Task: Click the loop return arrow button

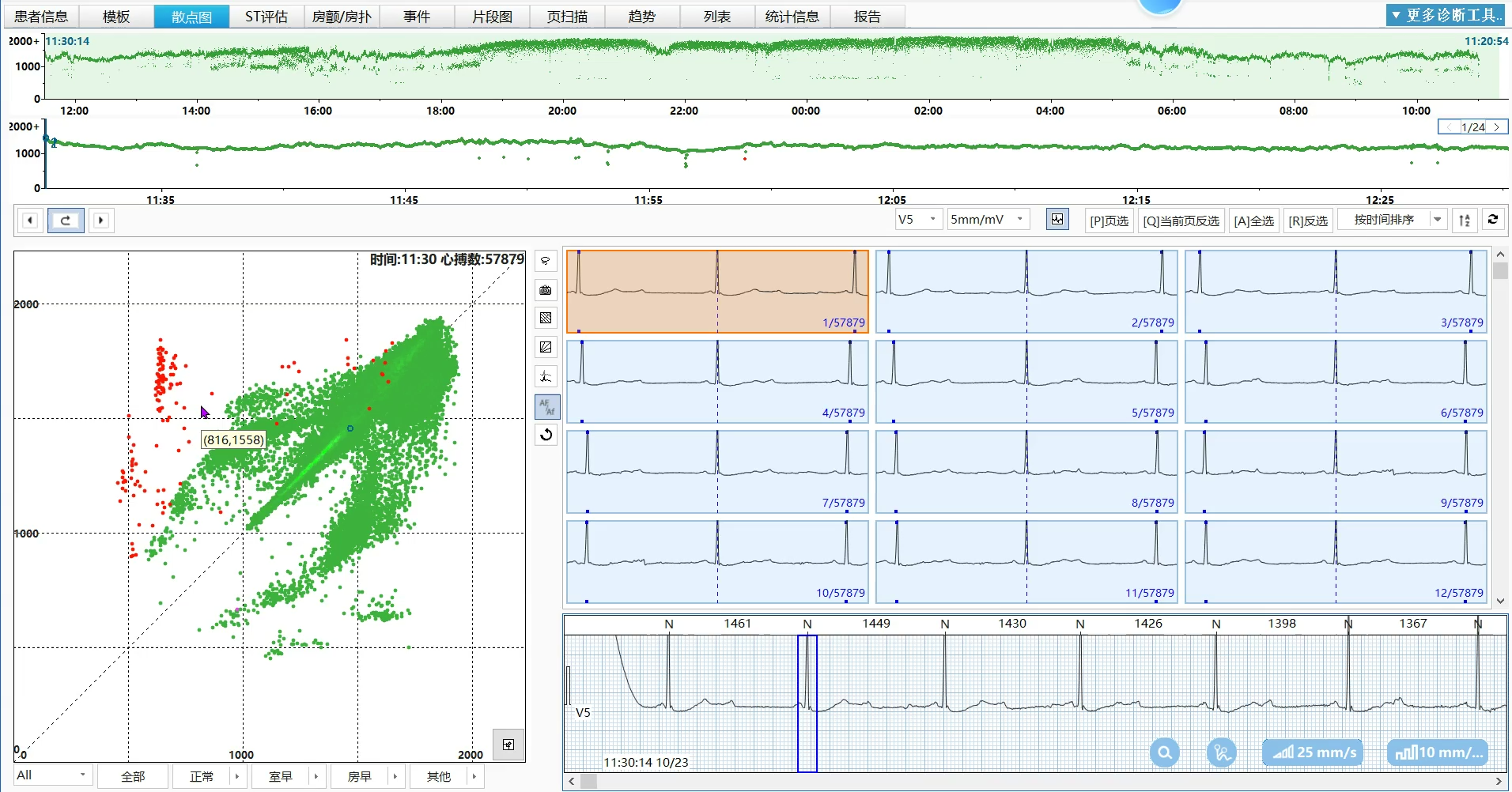Action: [66, 220]
